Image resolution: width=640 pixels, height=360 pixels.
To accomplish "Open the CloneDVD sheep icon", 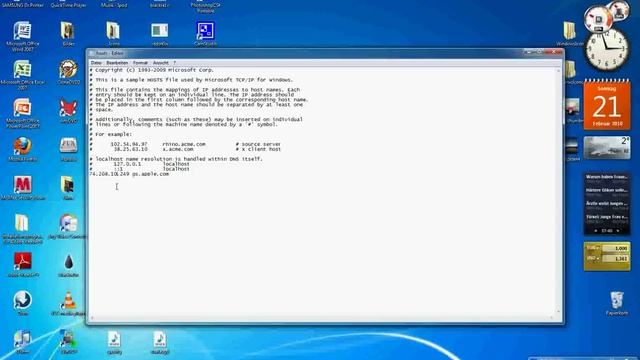I will pyautogui.click(x=69, y=72).
